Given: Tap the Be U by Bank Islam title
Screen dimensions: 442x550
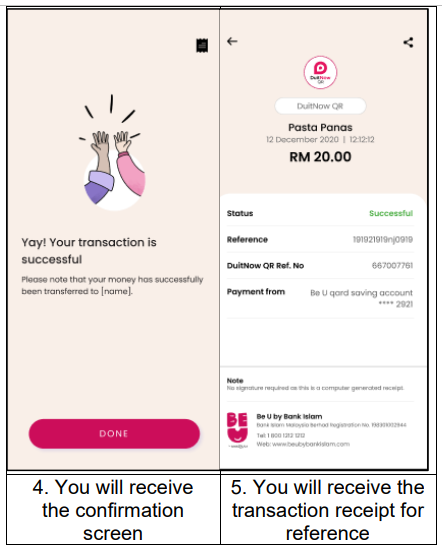Looking at the screenshot, I should [289, 416].
